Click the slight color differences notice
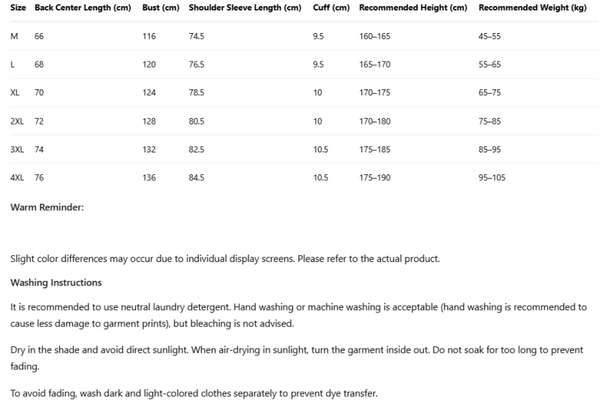Image resolution: width=600 pixels, height=407 pixels. (x=224, y=258)
